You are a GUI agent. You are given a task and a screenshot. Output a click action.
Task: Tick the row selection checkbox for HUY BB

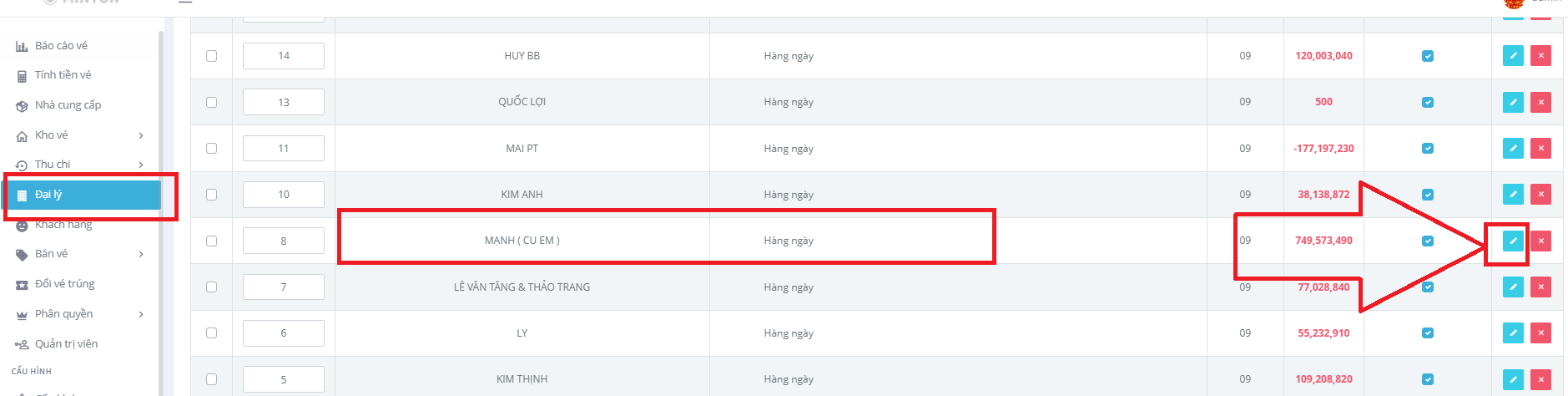pyautogui.click(x=211, y=56)
